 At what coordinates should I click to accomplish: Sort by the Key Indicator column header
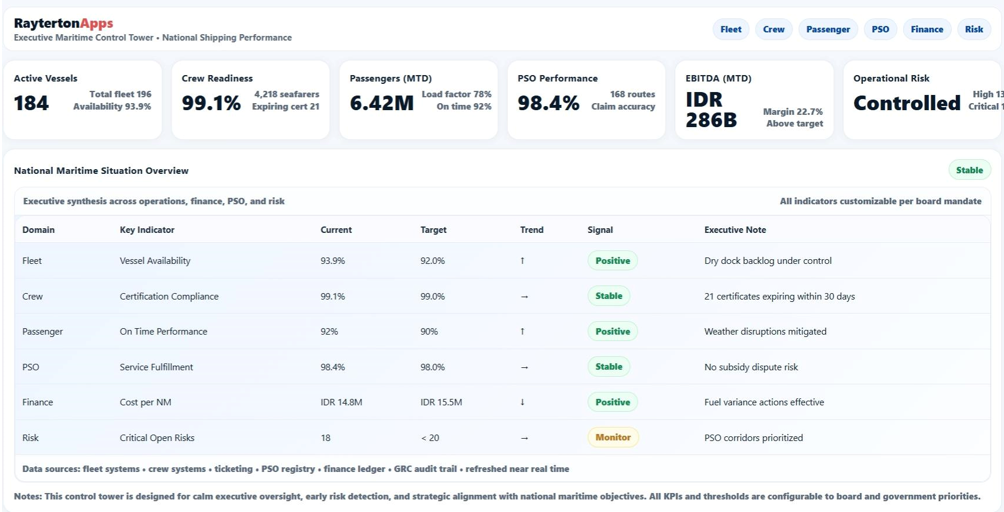[147, 230]
